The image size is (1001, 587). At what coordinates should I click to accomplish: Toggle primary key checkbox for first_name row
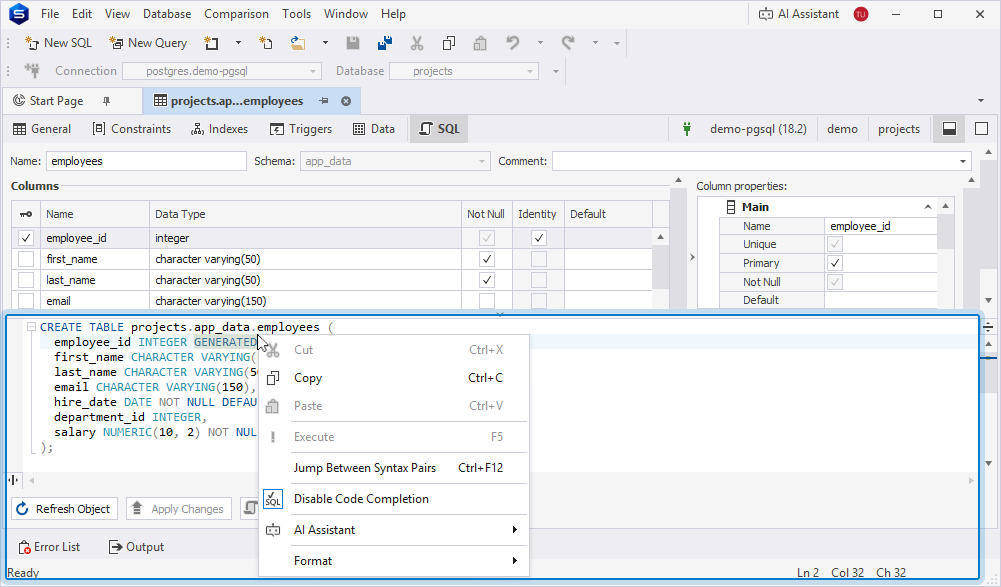tap(26, 259)
